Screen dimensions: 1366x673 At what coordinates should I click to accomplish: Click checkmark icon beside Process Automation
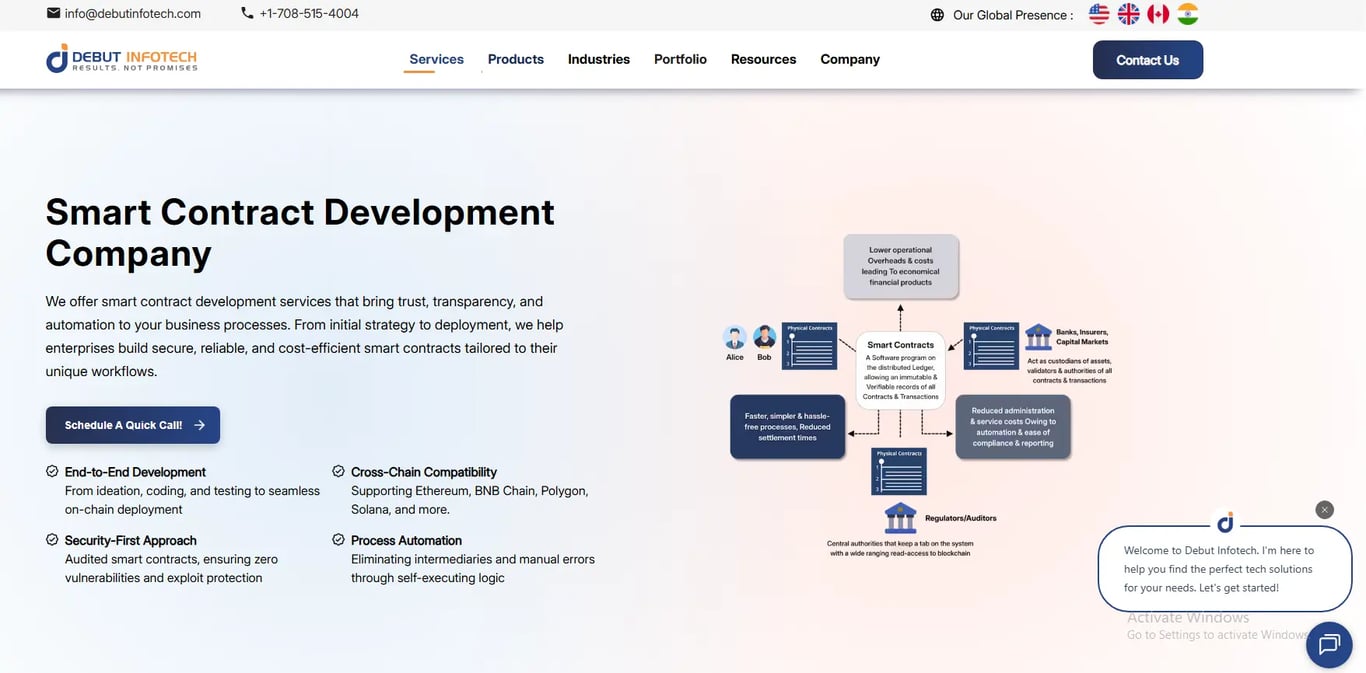[x=338, y=539]
